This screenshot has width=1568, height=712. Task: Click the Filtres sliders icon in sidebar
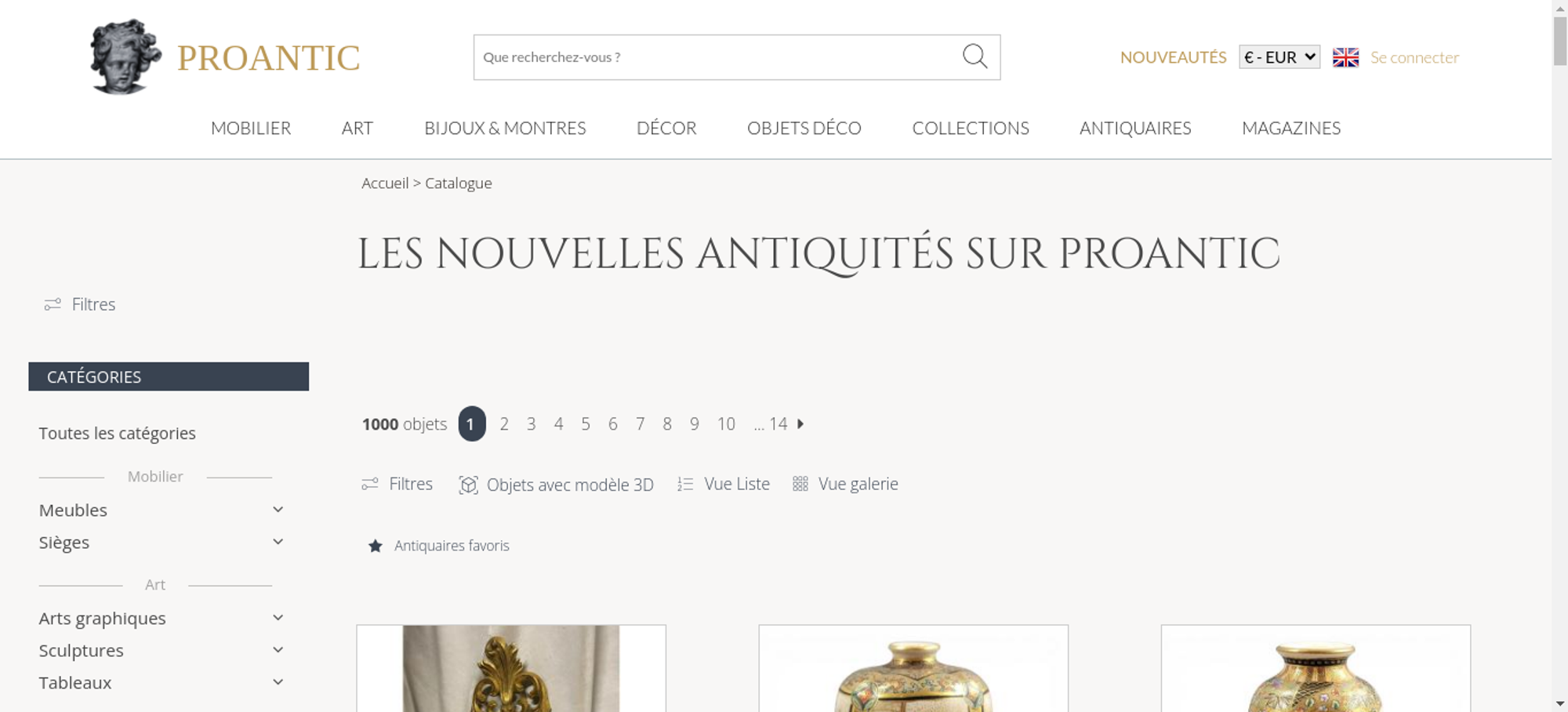point(53,304)
